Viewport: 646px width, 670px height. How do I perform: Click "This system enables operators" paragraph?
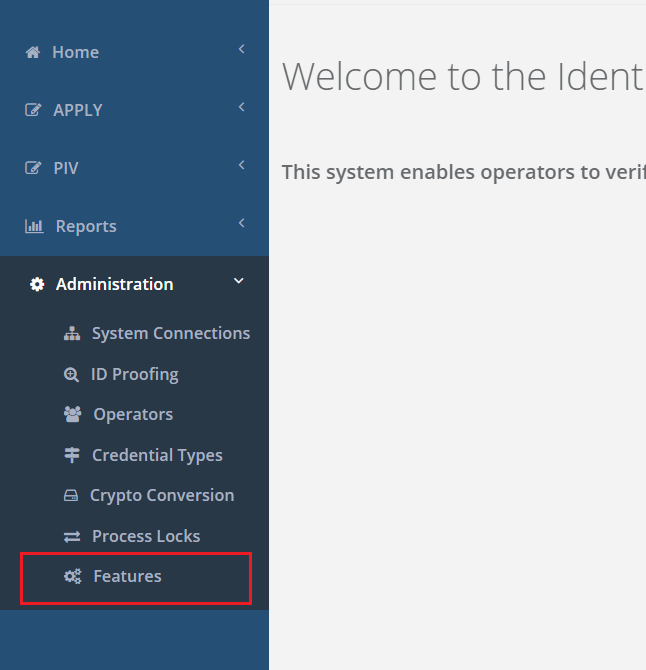click(464, 172)
